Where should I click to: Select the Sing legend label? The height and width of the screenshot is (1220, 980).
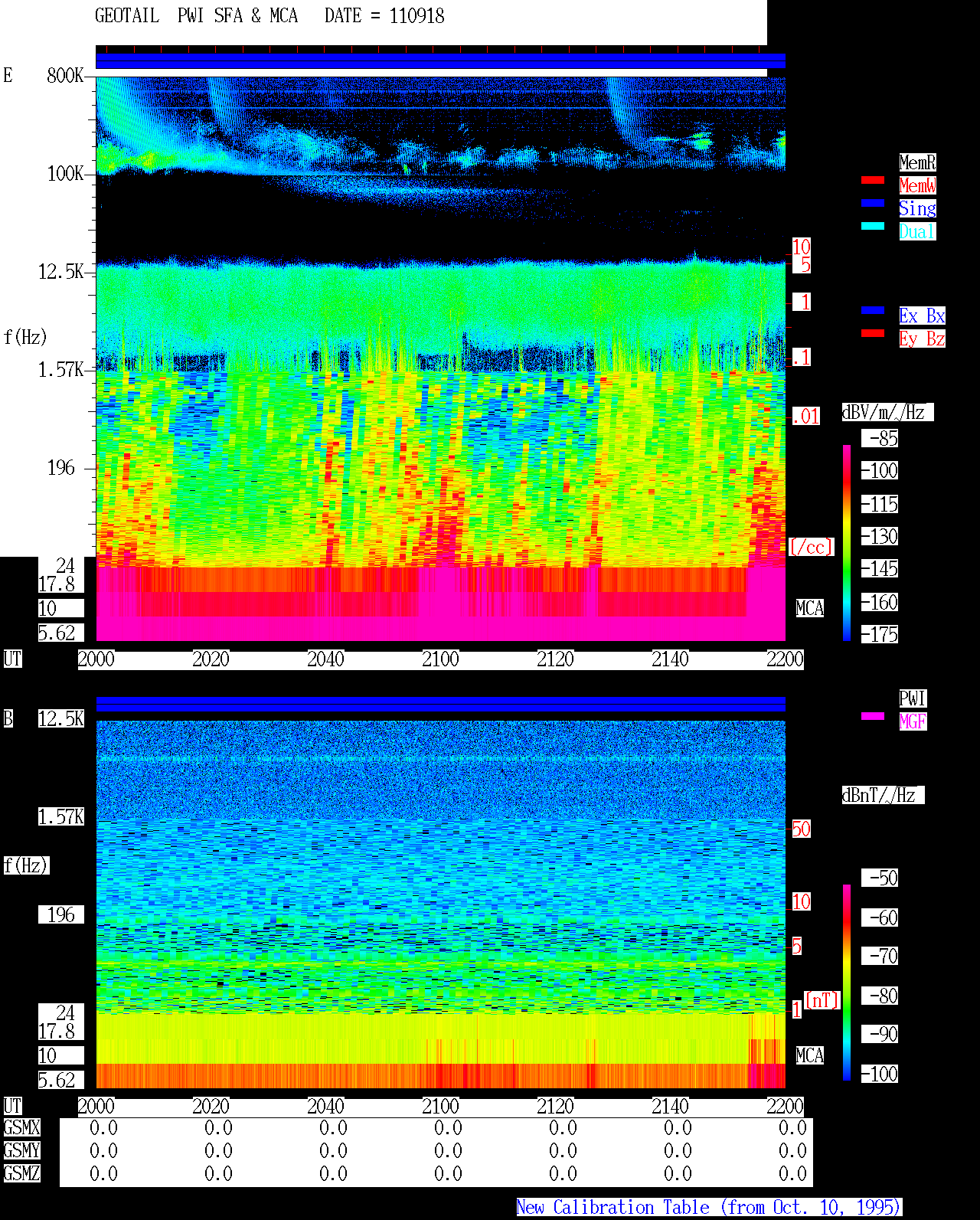917,208
